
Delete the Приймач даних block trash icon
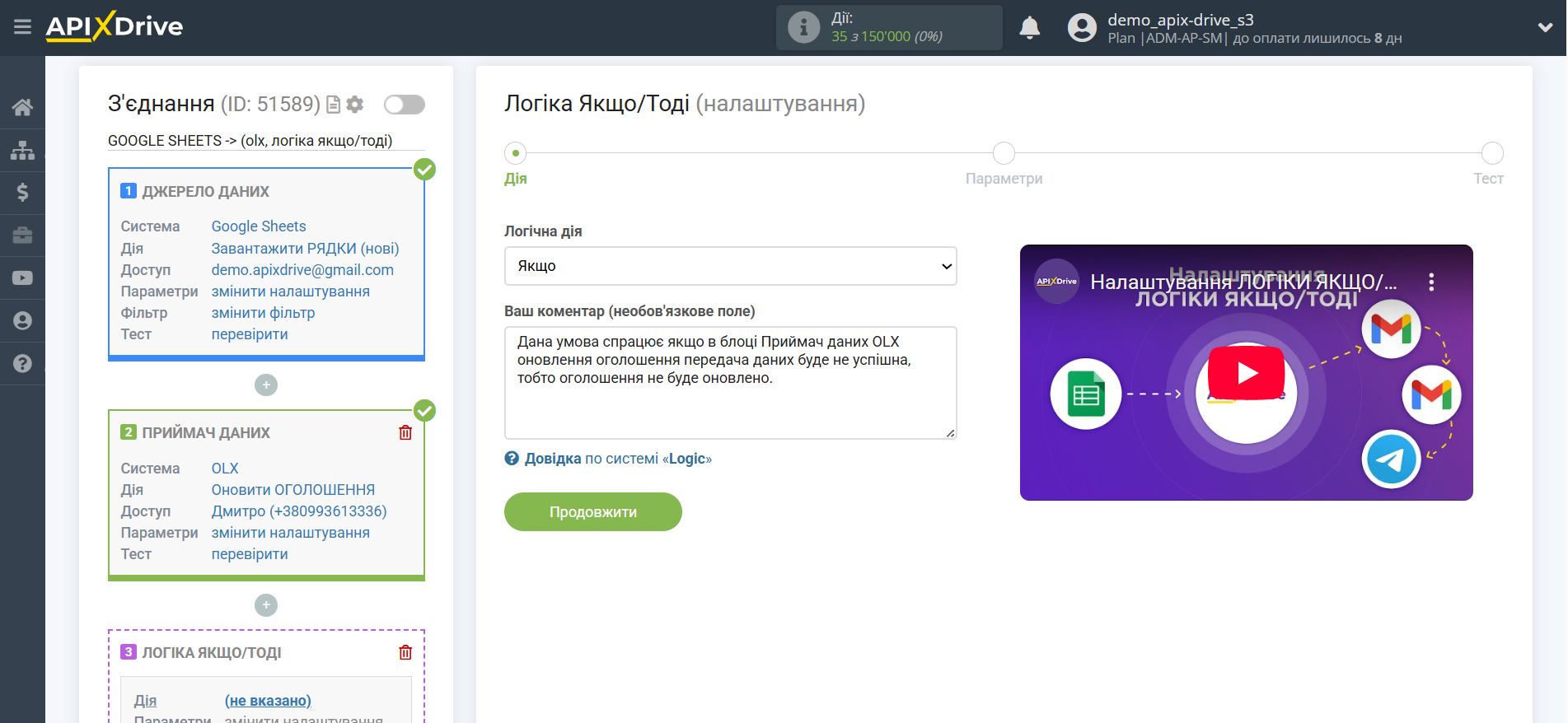click(405, 432)
